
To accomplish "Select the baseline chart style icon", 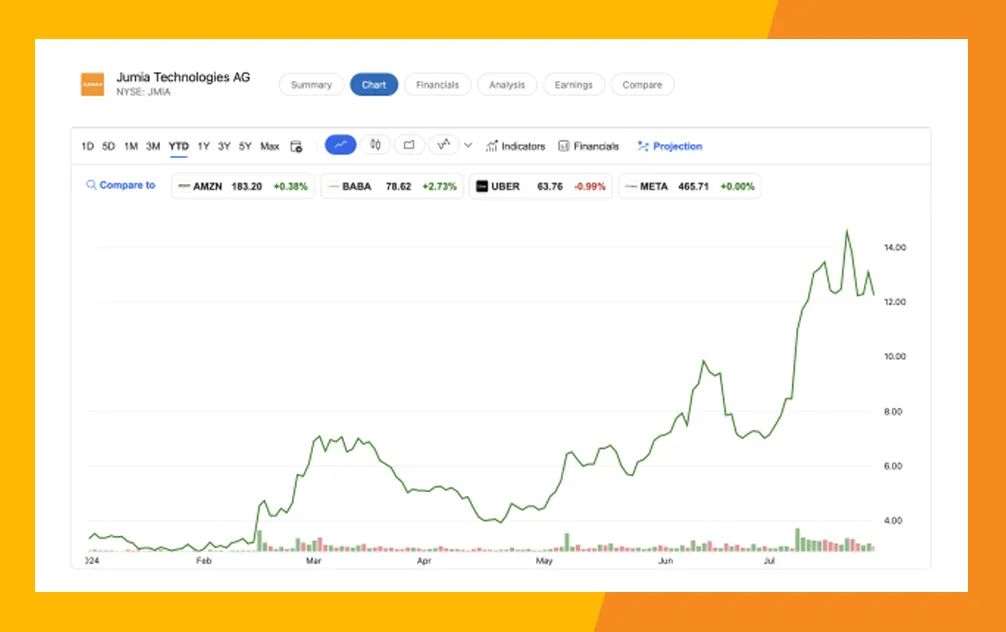I will [444, 145].
